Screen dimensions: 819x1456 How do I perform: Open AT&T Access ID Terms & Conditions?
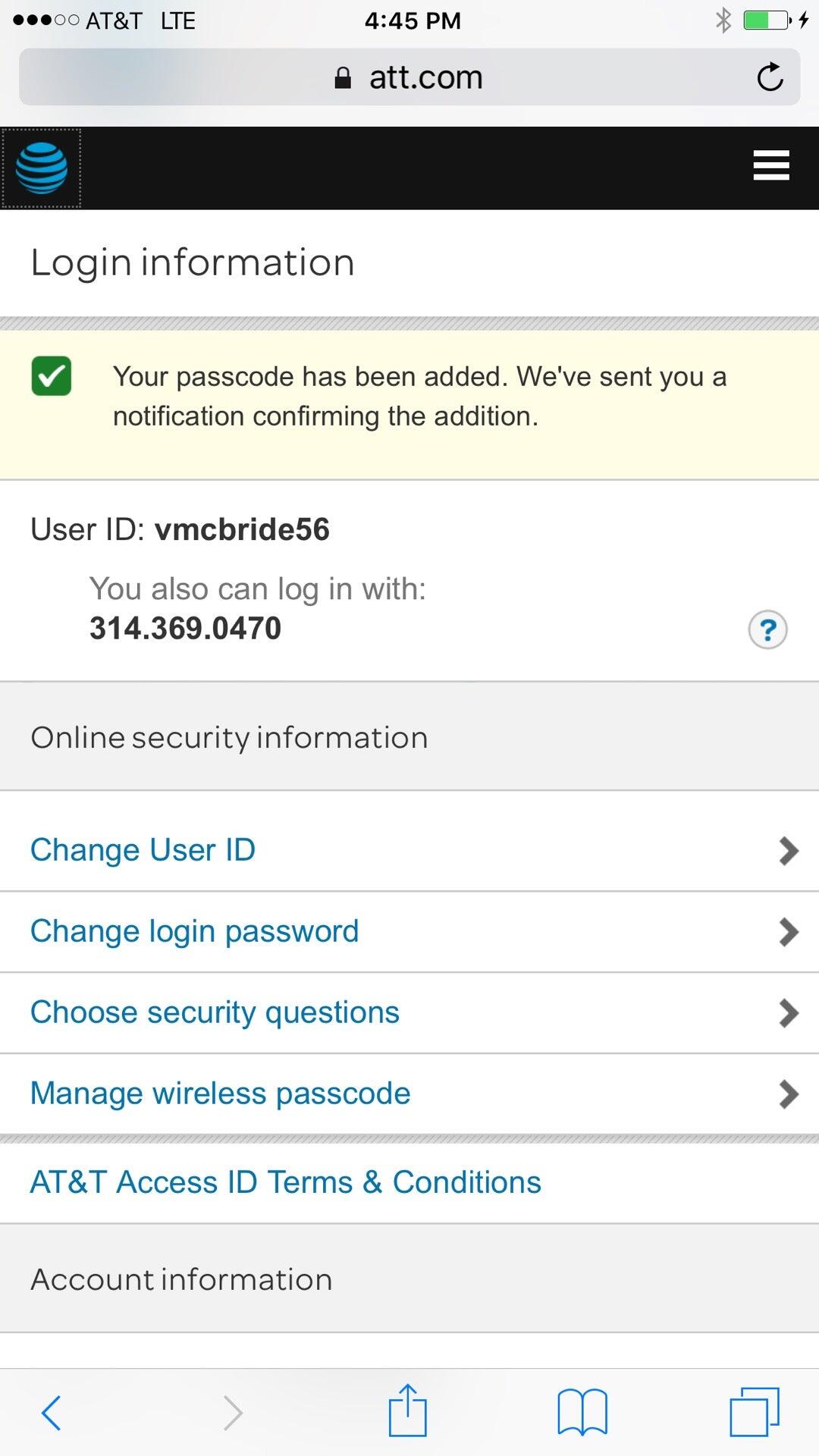tap(285, 1182)
